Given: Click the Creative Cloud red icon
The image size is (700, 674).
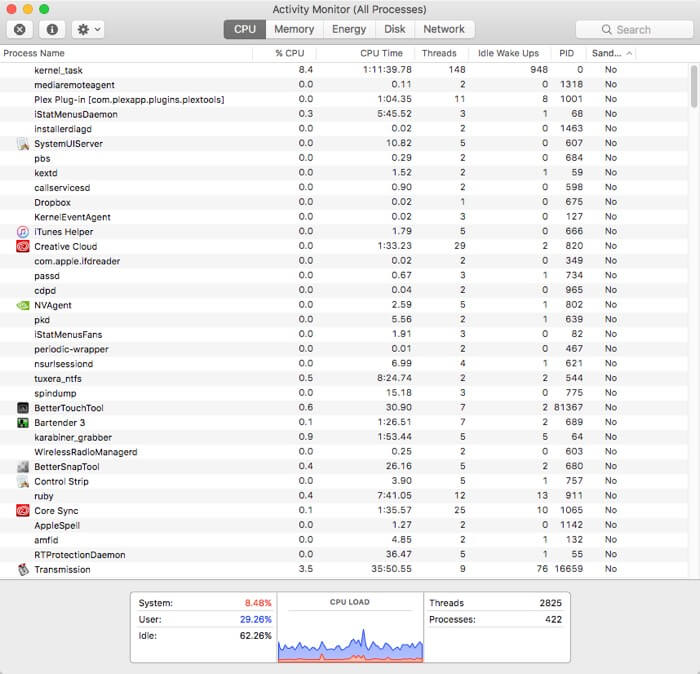Looking at the screenshot, I should point(23,246).
